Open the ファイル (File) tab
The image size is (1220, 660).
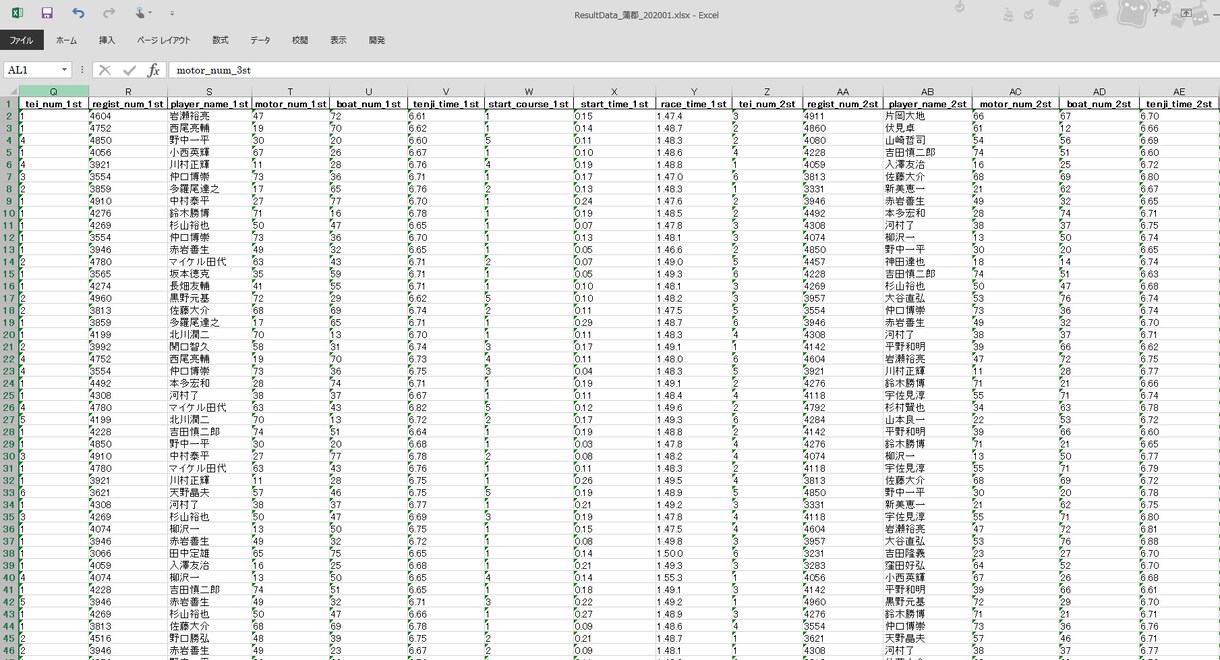tap(21, 40)
